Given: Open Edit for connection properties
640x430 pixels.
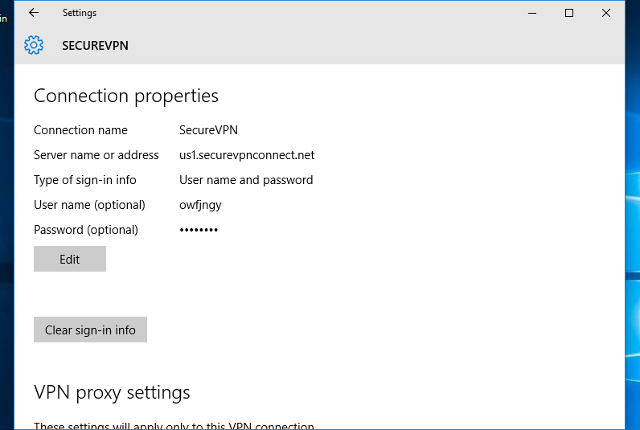Looking at the screenshot, I should coord(70,259).
